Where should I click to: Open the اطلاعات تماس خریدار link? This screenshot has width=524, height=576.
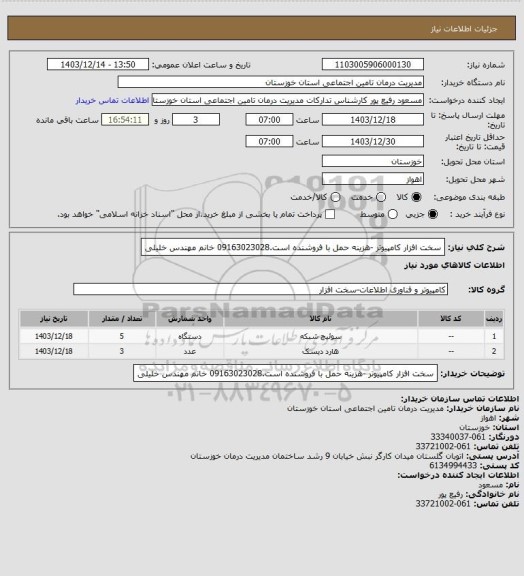click(x=112, y=100)
